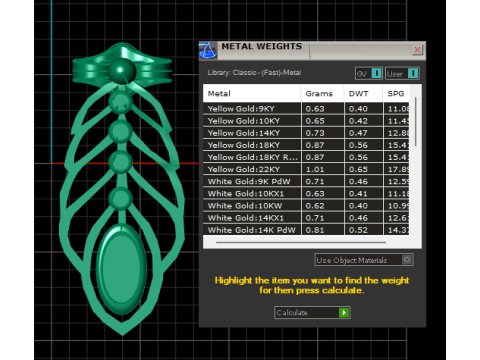This screenshot has height=360, width=480.
Task: Select the White Gold:14KX1 row
Action: [x=306, y=218]
